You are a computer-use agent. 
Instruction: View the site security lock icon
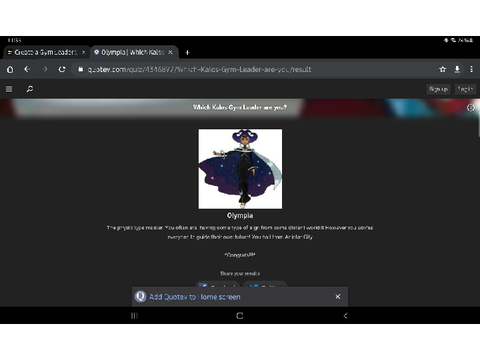pos(80,69)
